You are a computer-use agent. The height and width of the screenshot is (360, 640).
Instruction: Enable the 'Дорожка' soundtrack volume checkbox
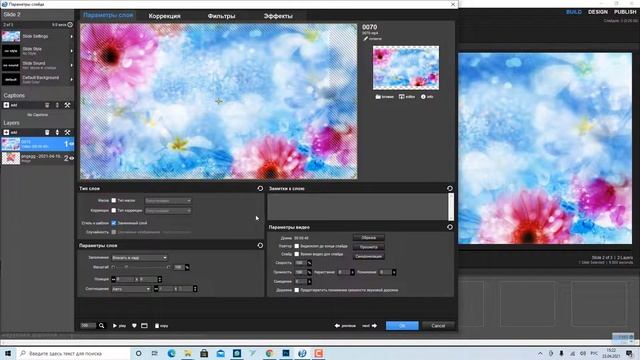pyautogui.click(x=297, y=290)
